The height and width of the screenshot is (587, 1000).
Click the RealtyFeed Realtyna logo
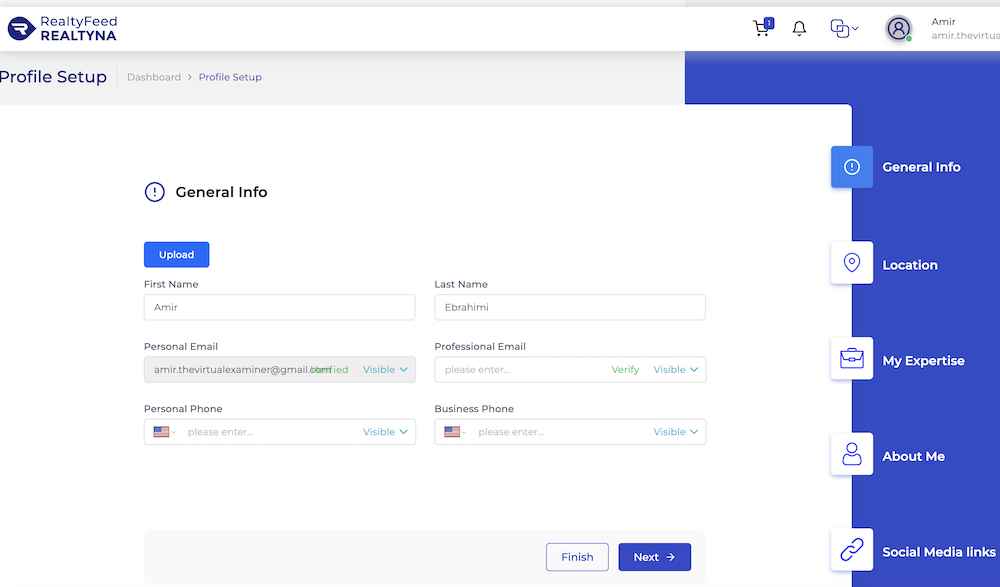62,29
